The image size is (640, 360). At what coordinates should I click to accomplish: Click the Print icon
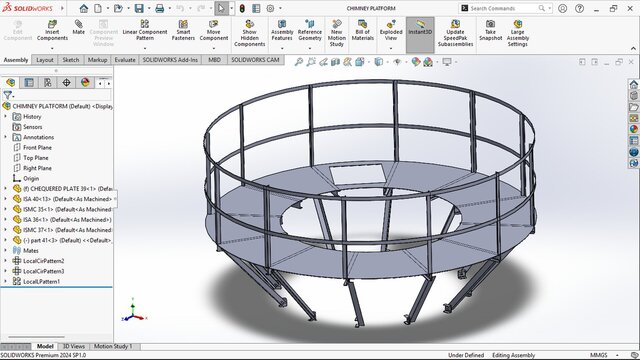click(160, 9)
